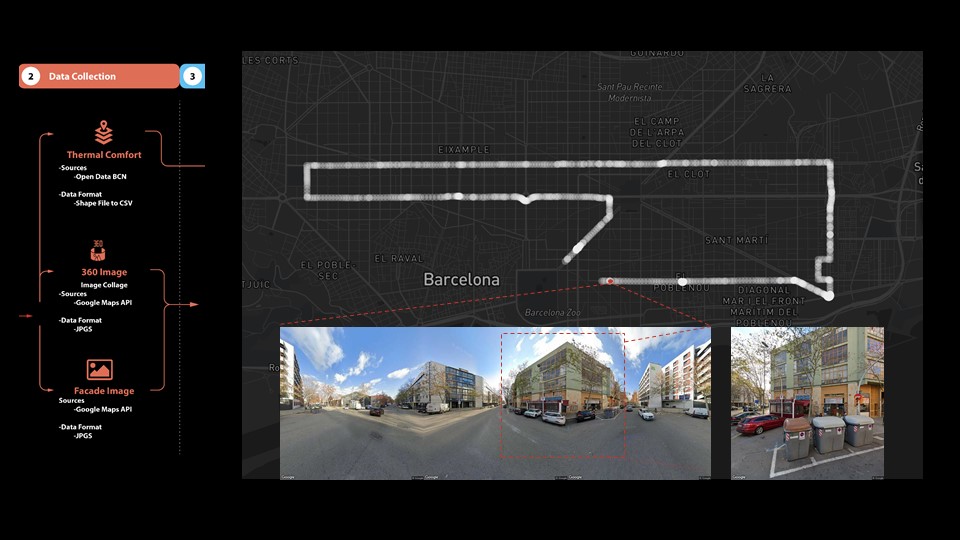Click the LA SAGRERA district label
Viewport: 960px width, 540px height.
point(768,83)
